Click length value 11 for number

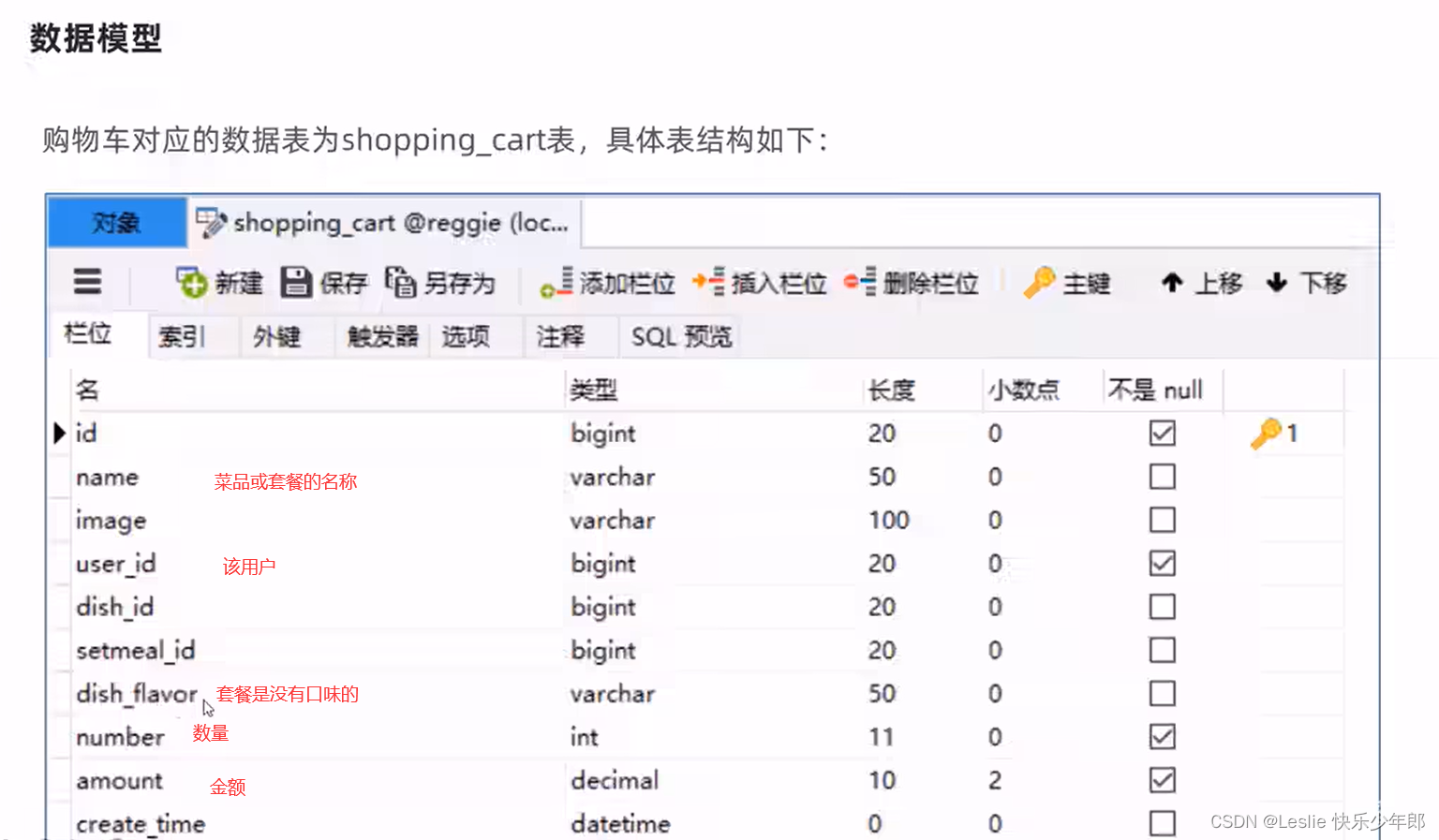click(x=881, y=737)
